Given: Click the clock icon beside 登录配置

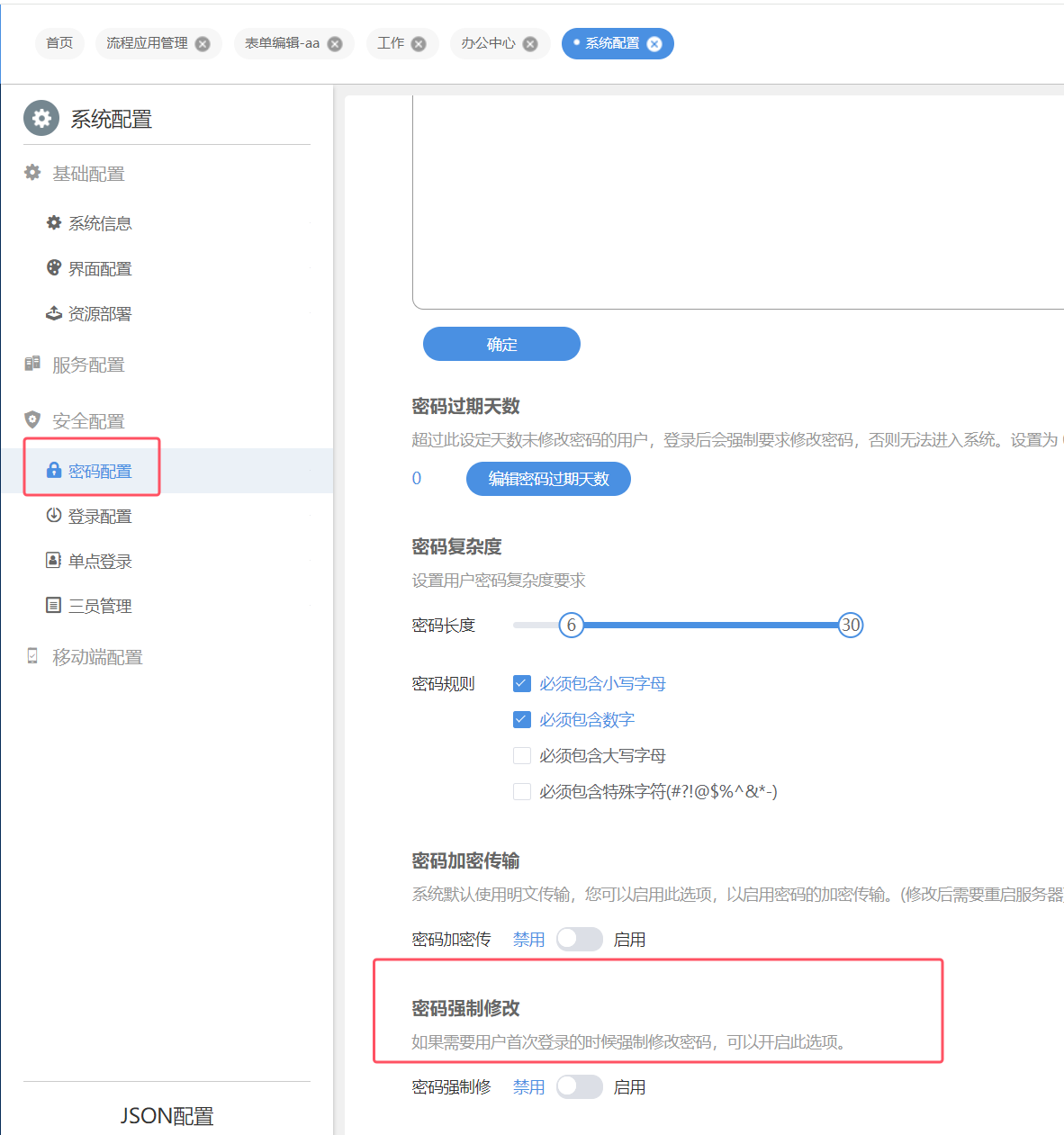Looking at the screenshot, I should tap(53, 515).
